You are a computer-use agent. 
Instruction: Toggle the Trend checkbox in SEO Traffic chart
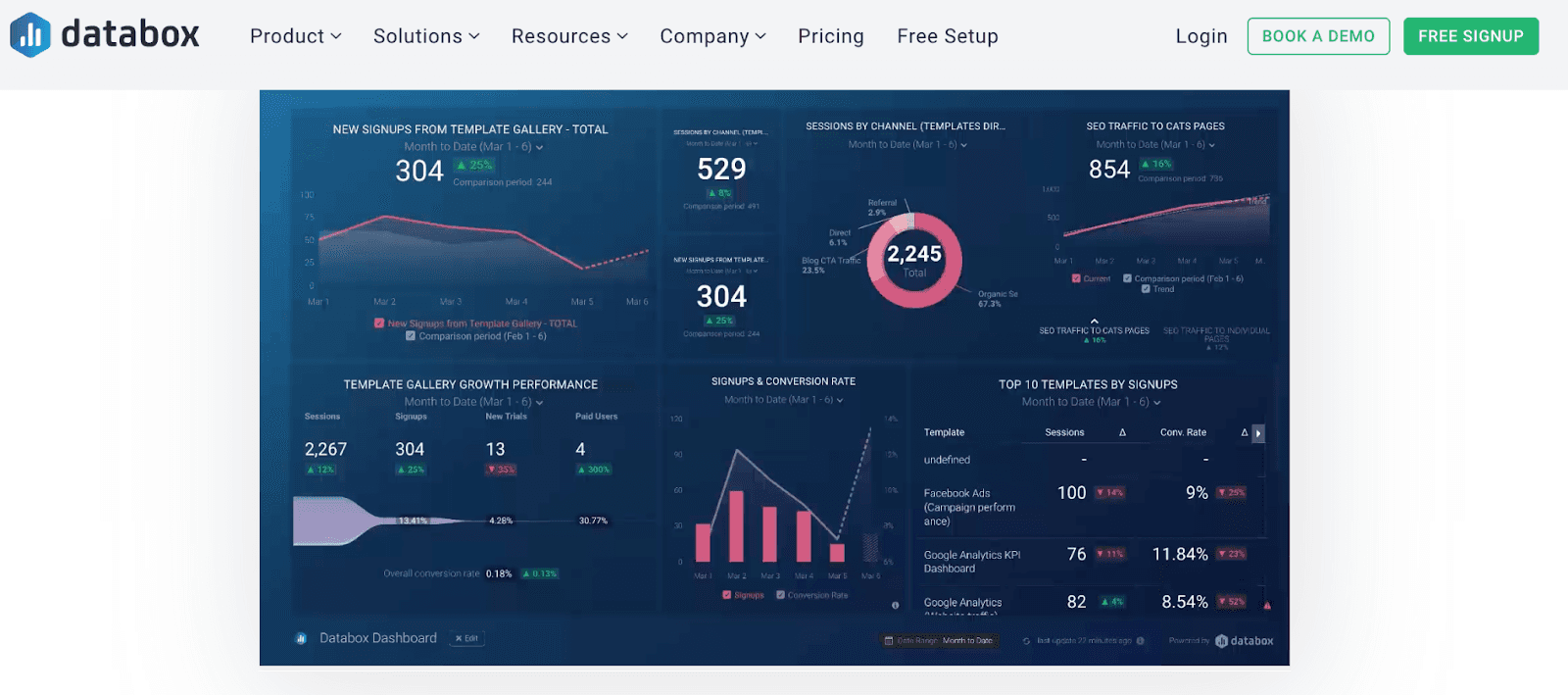point(1146,289)
